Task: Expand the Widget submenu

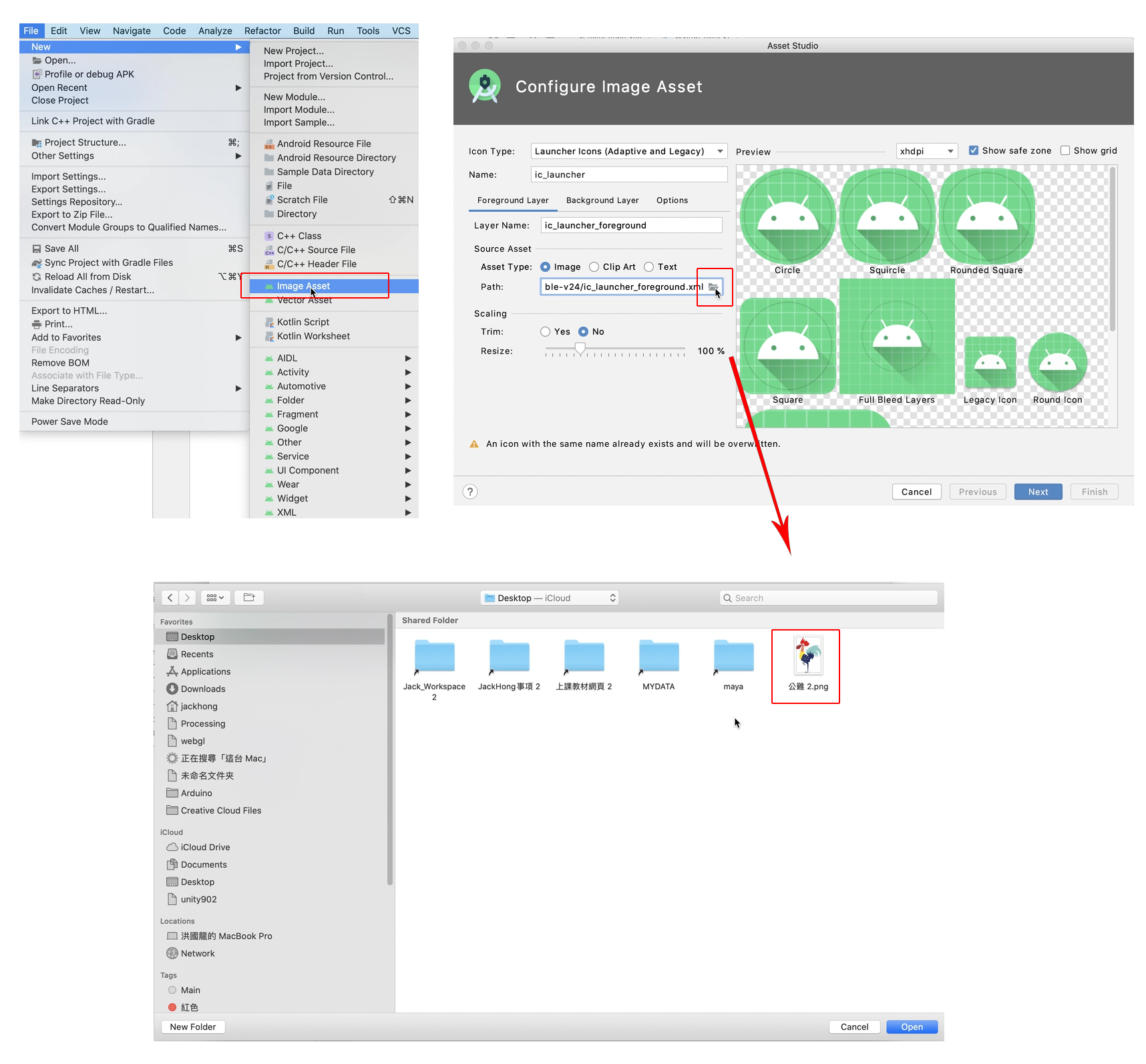Action: (334, 498)
